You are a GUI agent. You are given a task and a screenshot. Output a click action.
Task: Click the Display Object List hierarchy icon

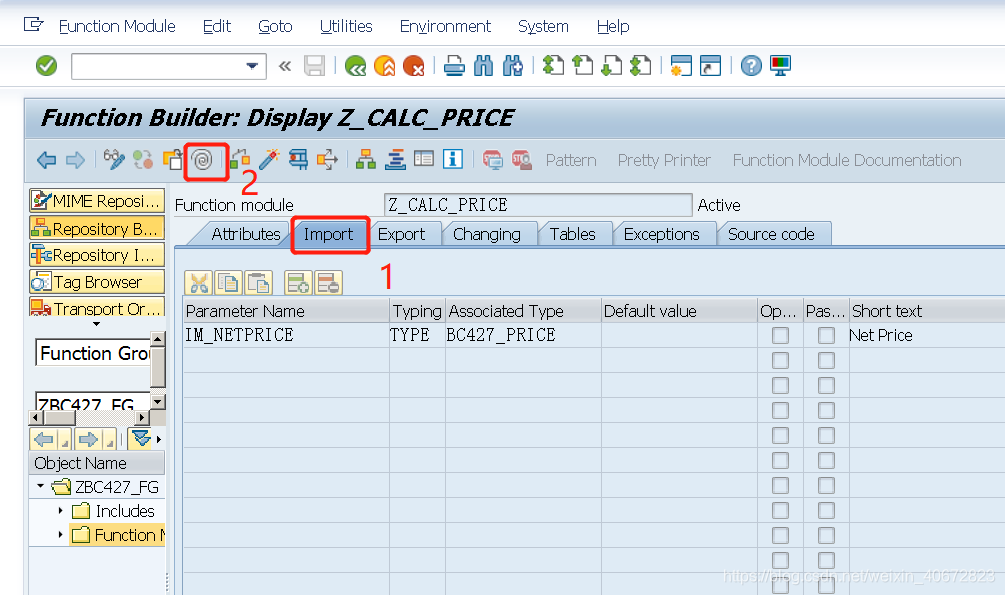tap(366, 159)
